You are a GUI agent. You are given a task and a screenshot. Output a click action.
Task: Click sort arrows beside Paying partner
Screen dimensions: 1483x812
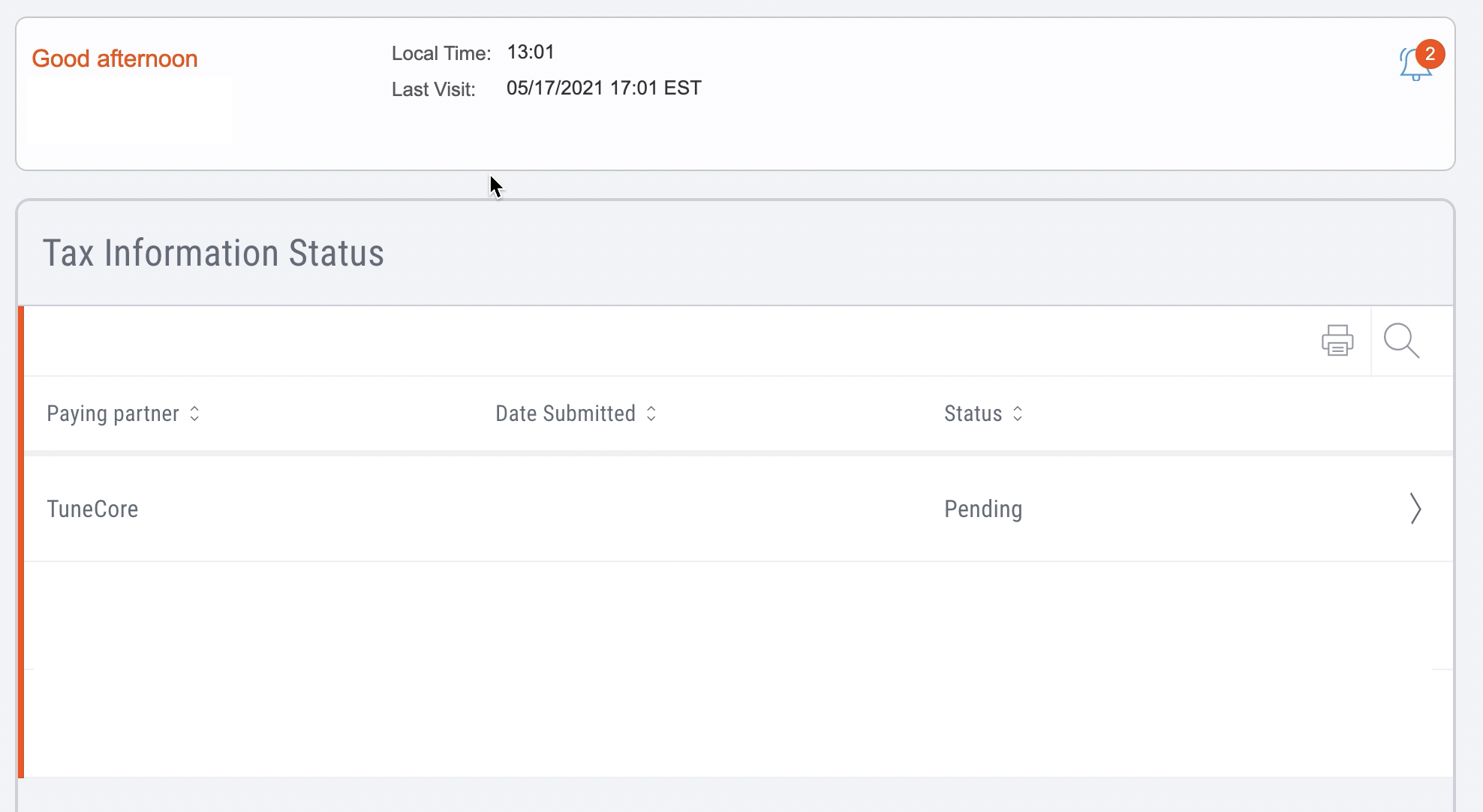pos(194,414)
